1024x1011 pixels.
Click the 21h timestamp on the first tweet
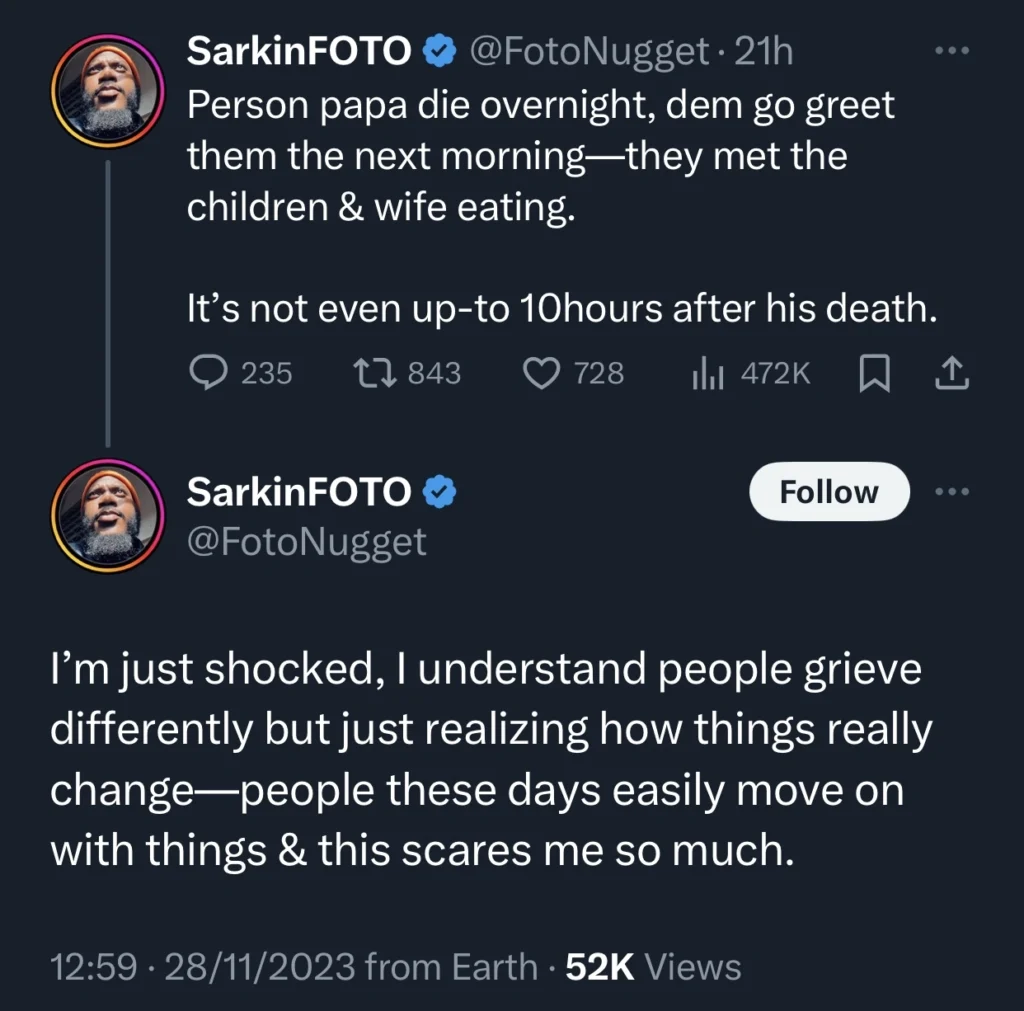(x=763, y=51)
